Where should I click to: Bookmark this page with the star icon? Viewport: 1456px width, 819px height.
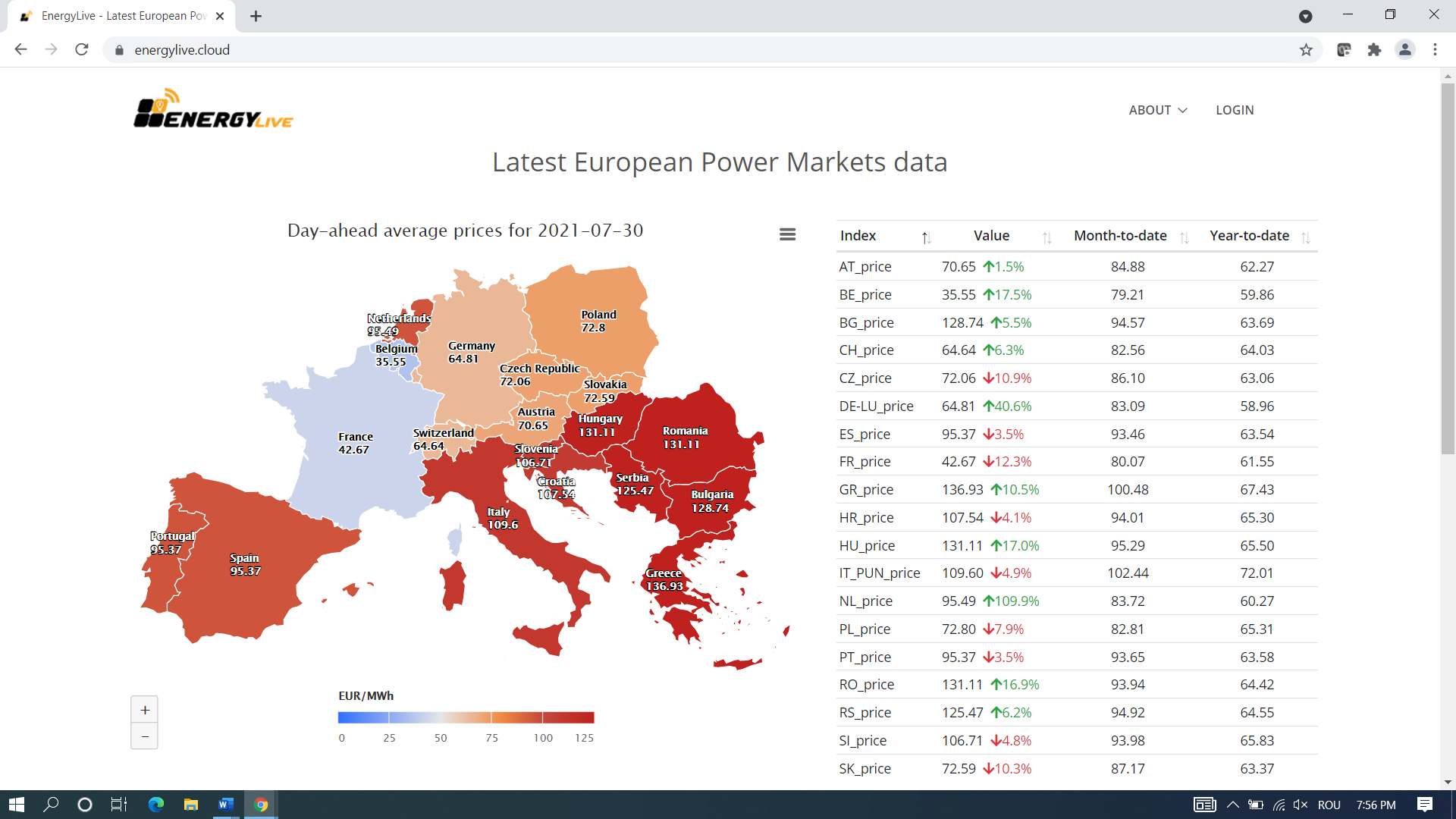[x=1306, y=50]
